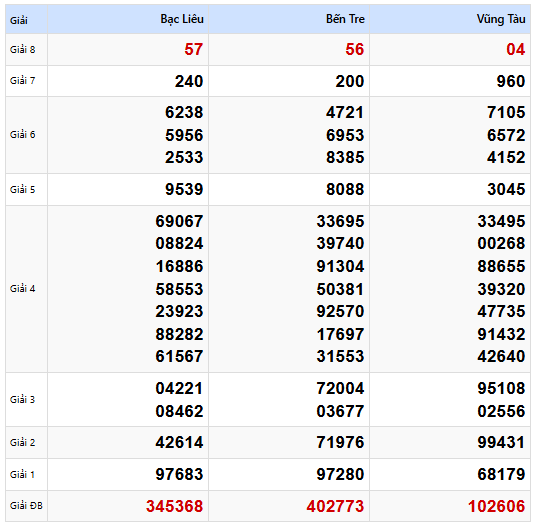Click Bến Tre Giải 3 number 72004
Screen dimensions: 536x530
click(x=340, y=388)
